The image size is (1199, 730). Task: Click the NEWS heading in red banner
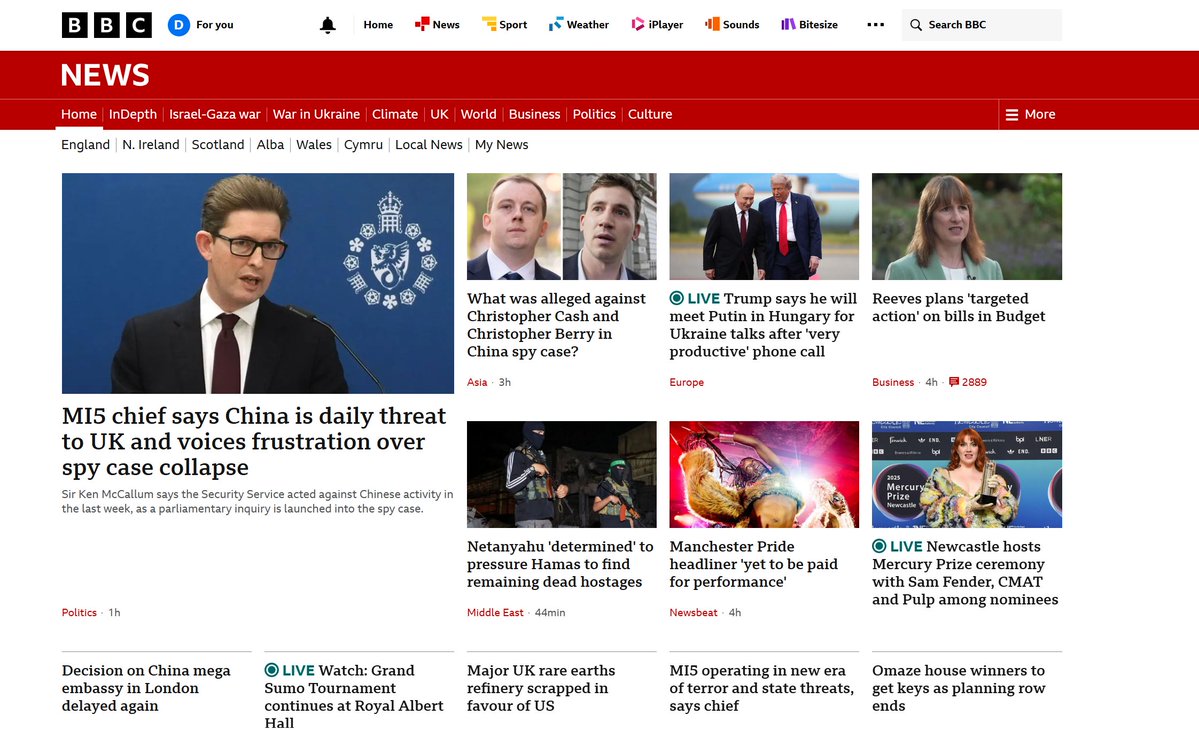click(105, 75)
